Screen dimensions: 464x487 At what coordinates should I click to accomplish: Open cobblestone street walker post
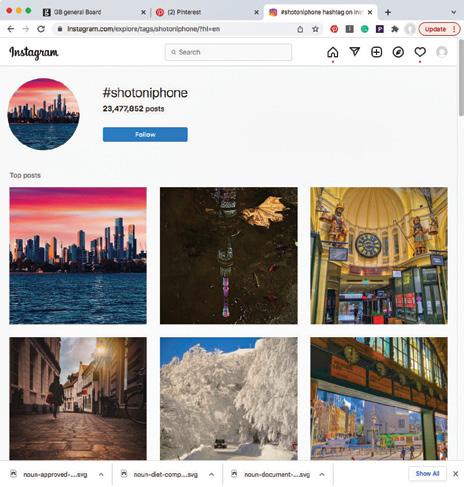pyautogui.click(x=78, y=399)
